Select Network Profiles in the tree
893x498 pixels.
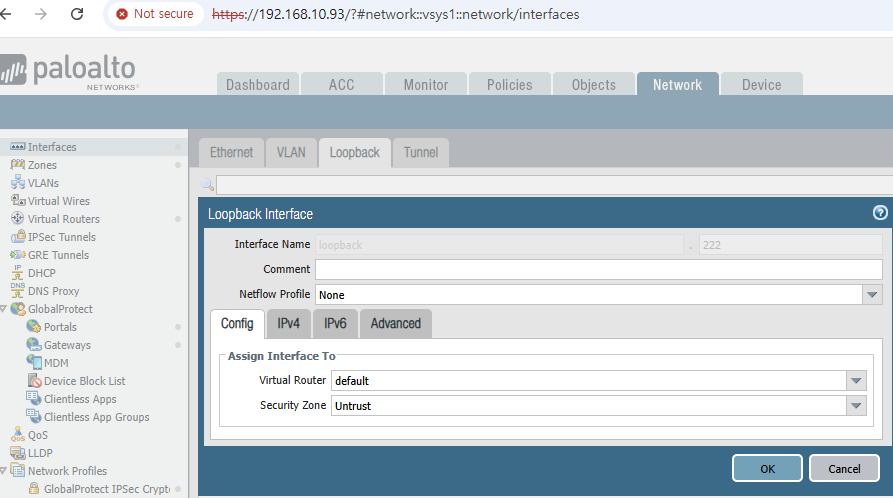pyautogui.click(x=67, y=471)
